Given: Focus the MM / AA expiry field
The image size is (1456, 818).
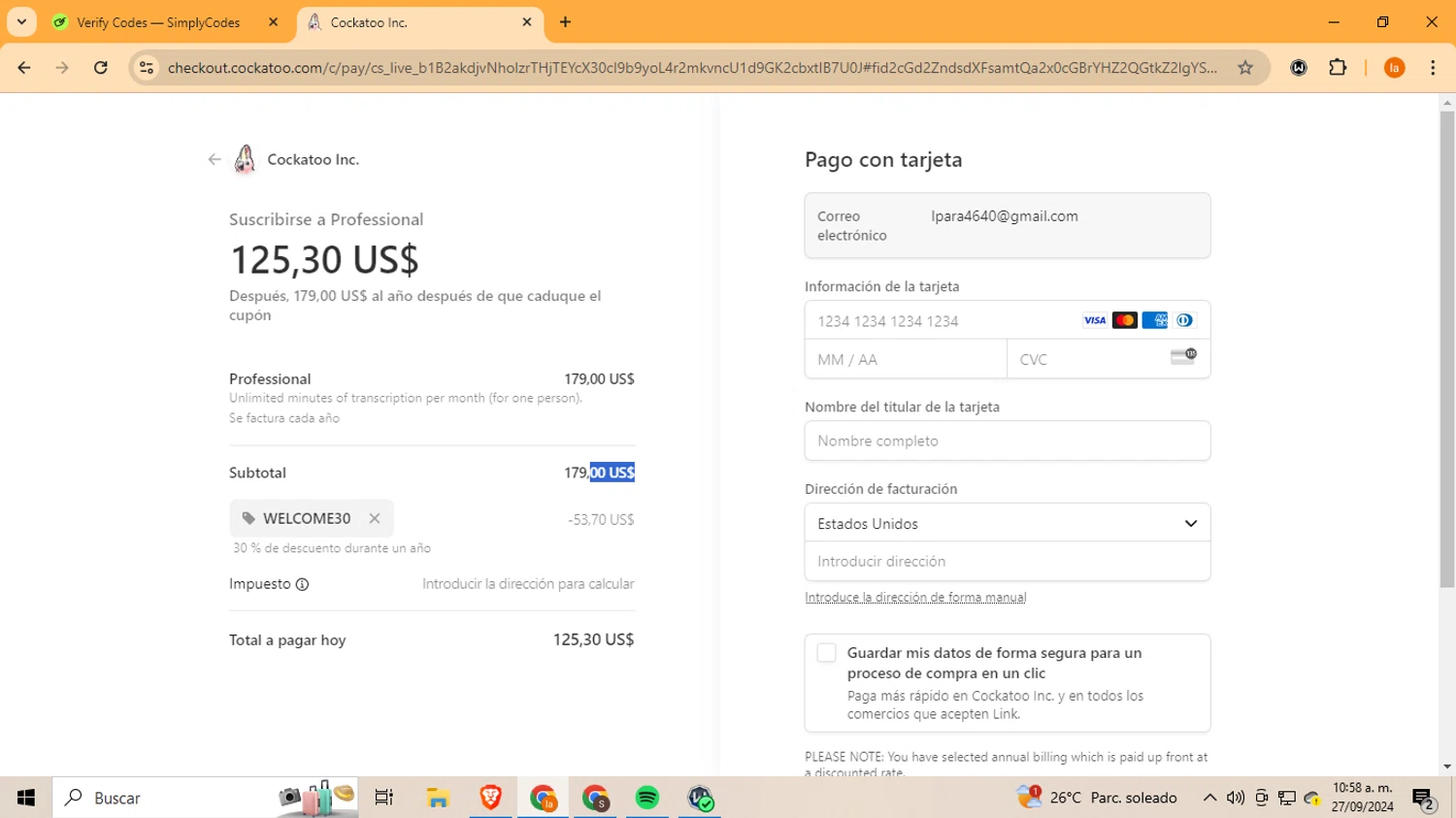Looking at the screenshot, I should [x=906, y=359].
